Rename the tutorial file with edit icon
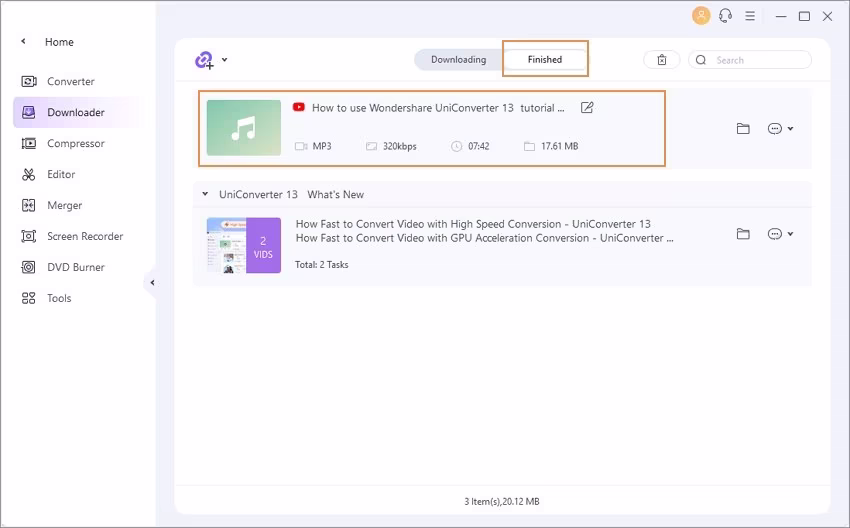 tap(587, 107)
